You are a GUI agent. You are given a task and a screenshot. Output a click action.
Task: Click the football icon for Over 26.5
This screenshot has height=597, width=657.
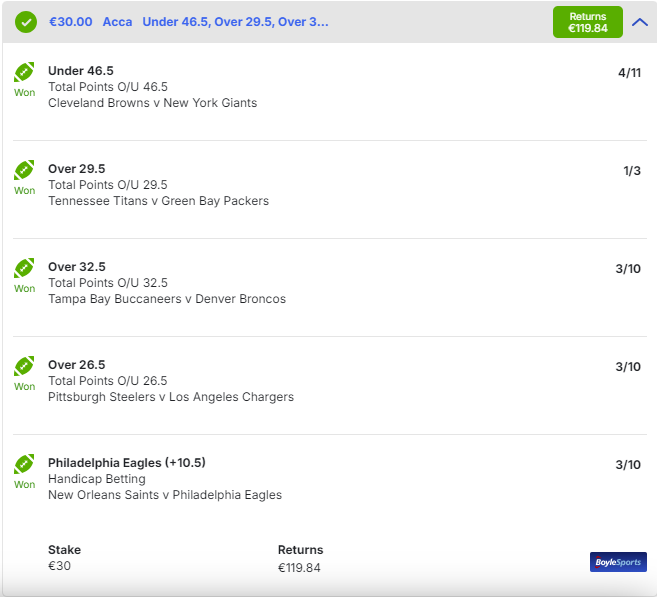pos(24,366)
